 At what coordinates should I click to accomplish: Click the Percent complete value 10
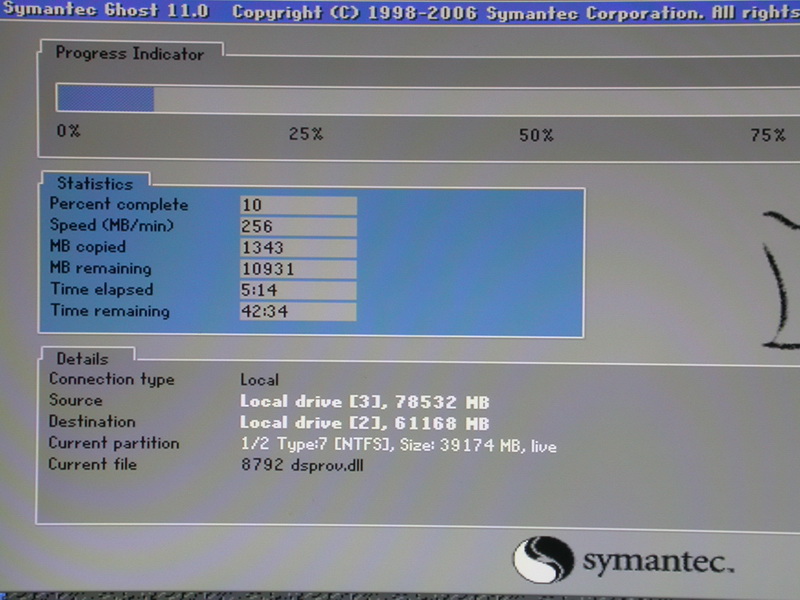click(298, 205)
